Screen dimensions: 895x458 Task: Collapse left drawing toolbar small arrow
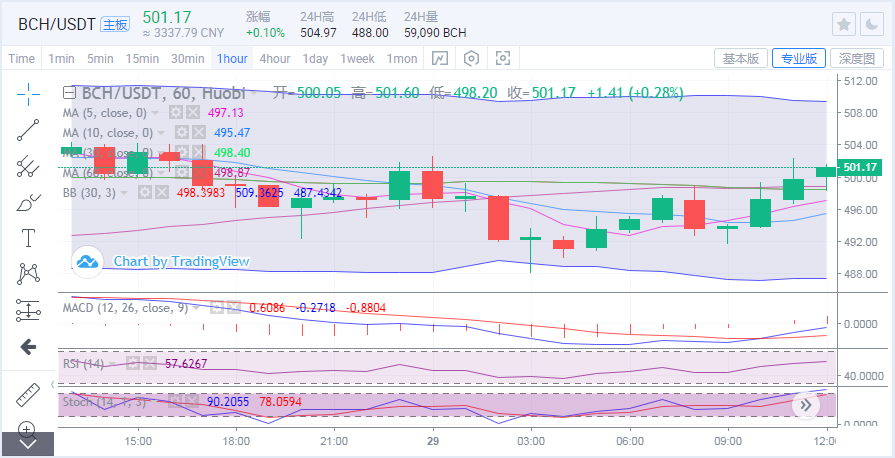(x=53, y=384)
